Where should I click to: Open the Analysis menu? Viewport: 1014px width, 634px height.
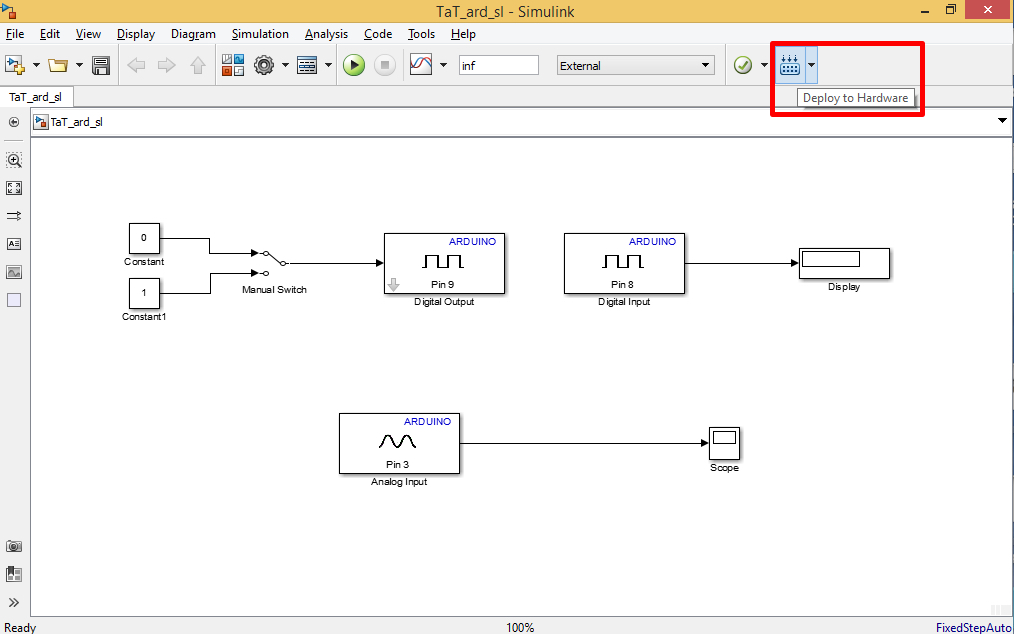[327, 34]
